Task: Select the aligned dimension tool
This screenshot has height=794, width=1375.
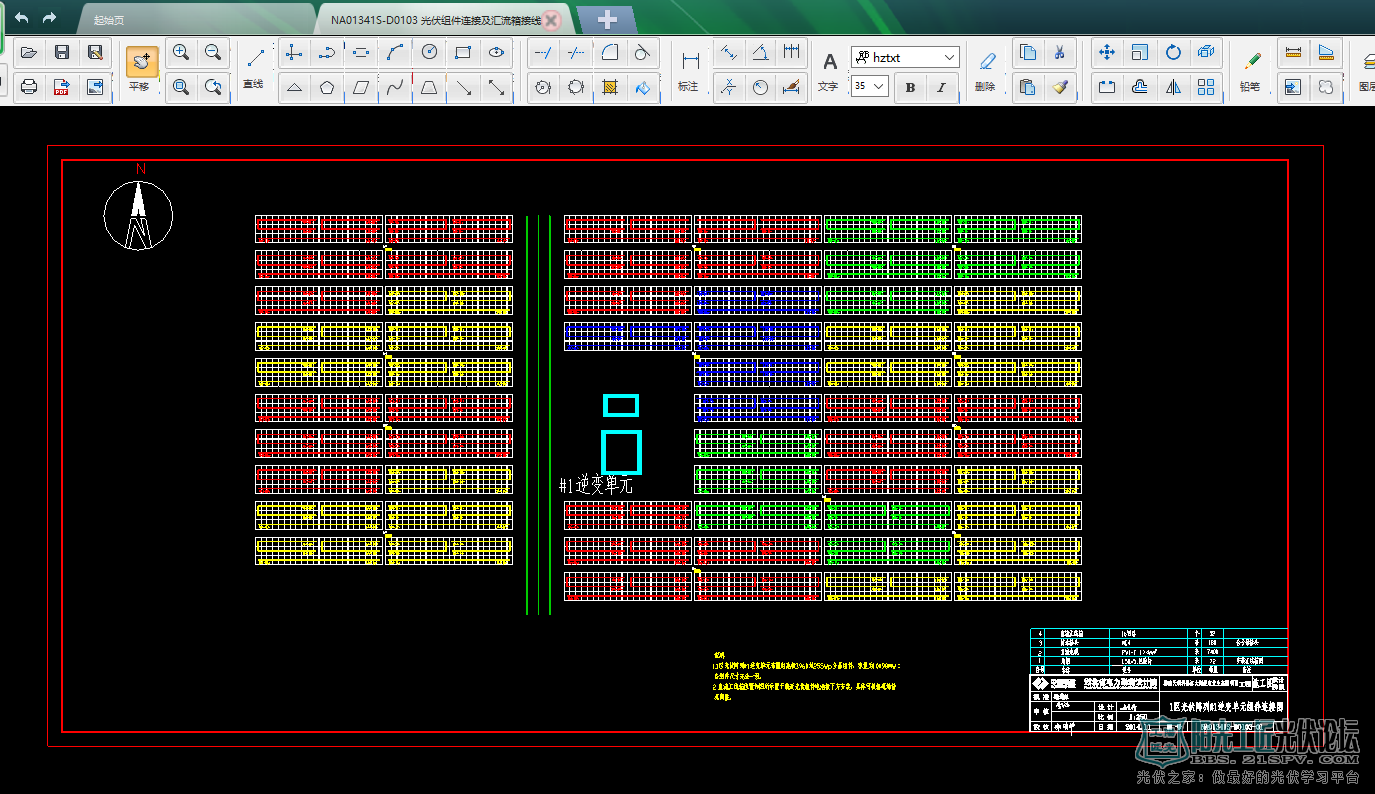Action: (729, 52)
